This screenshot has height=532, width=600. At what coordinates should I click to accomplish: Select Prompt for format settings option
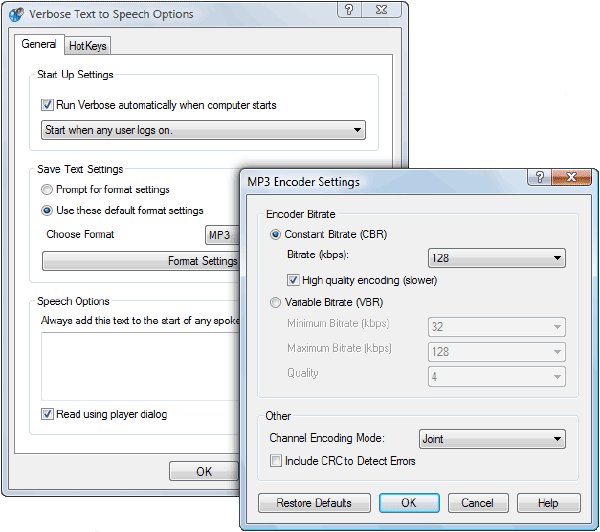pyautogui.click(x=47, y=189)
